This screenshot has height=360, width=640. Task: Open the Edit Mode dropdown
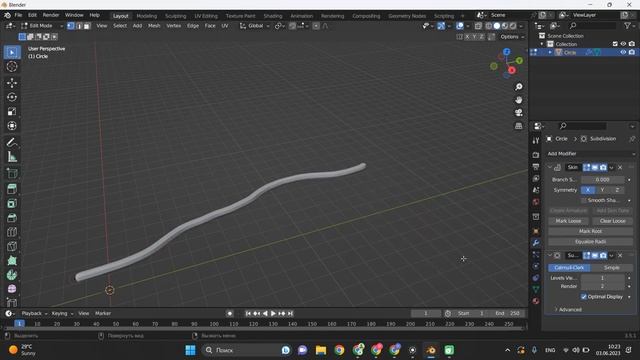pyautogui.click(x=42, y=26)
